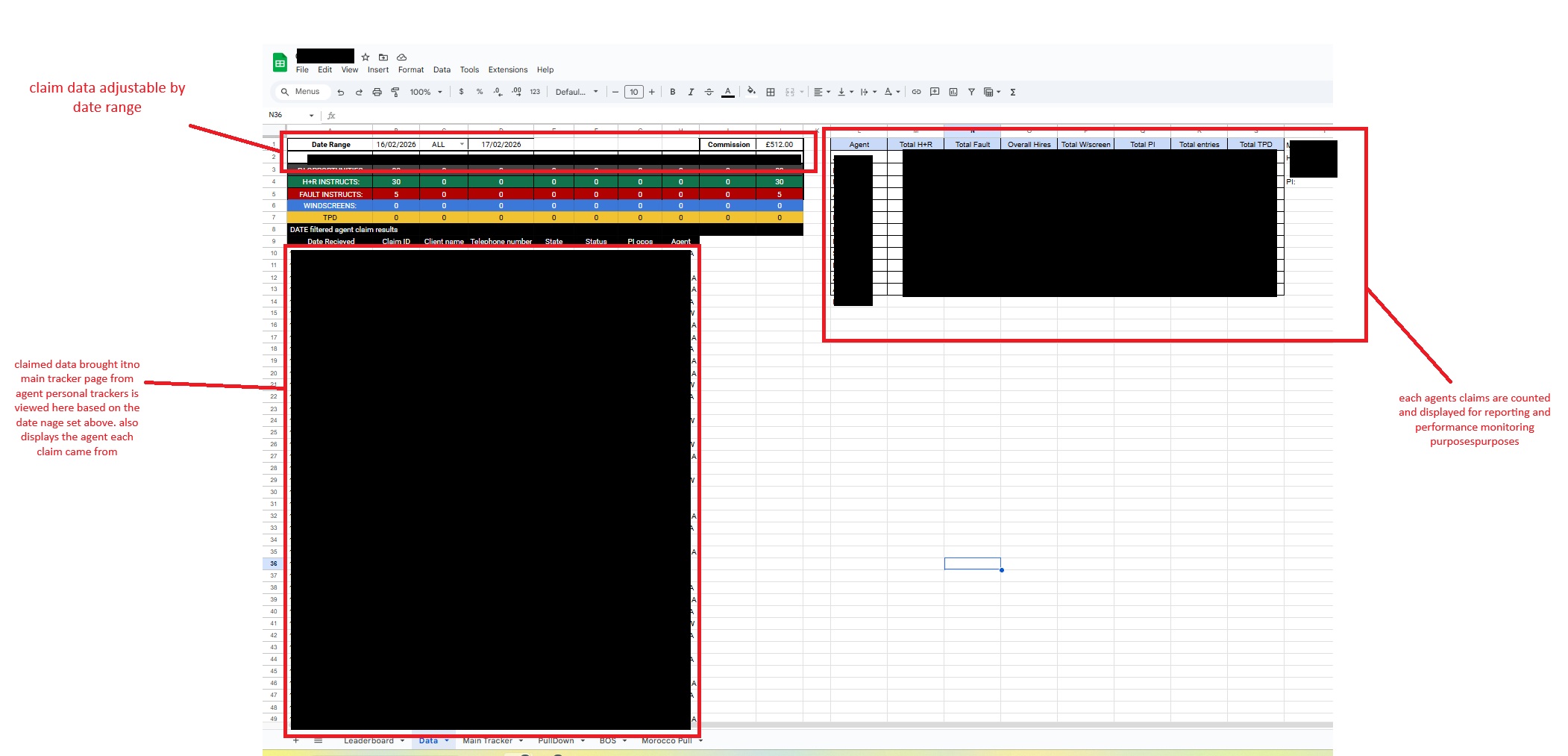This screenshot has height=756, width=1568.
Task: Toggle strikethrough formatting
Action: pyautogui.click(x=709, y=92)
